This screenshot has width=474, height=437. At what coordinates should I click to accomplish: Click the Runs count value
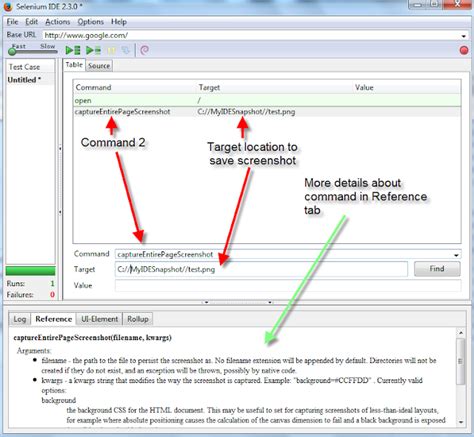click(52, 284)
